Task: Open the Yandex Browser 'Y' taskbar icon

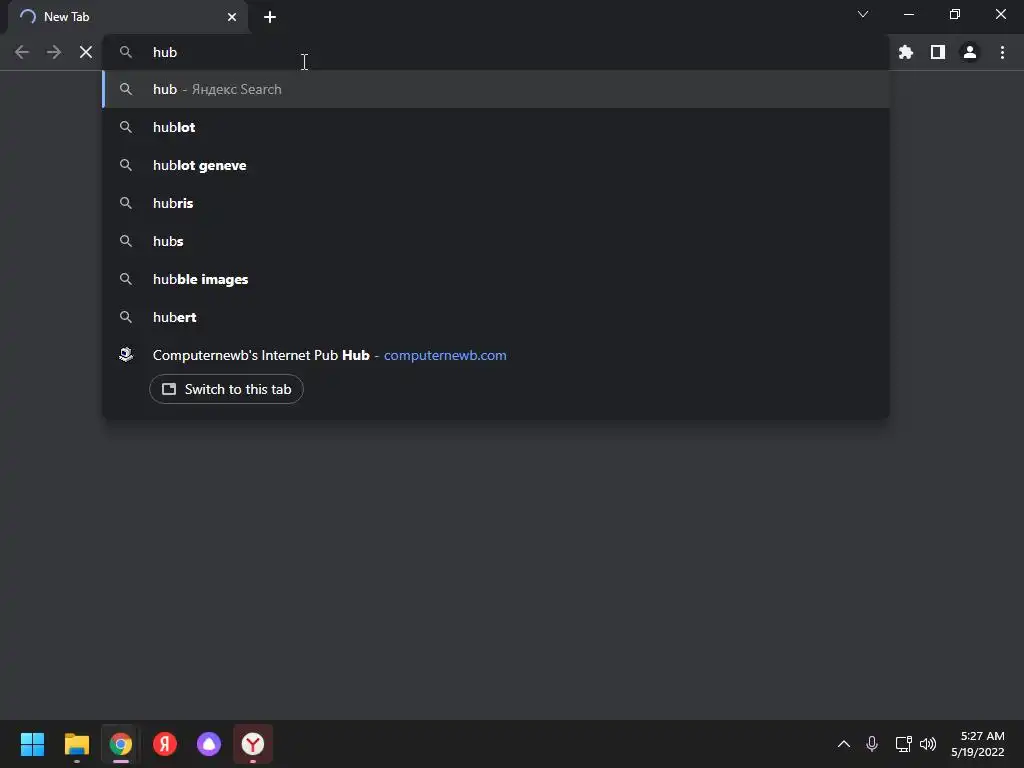Action: 253,744
